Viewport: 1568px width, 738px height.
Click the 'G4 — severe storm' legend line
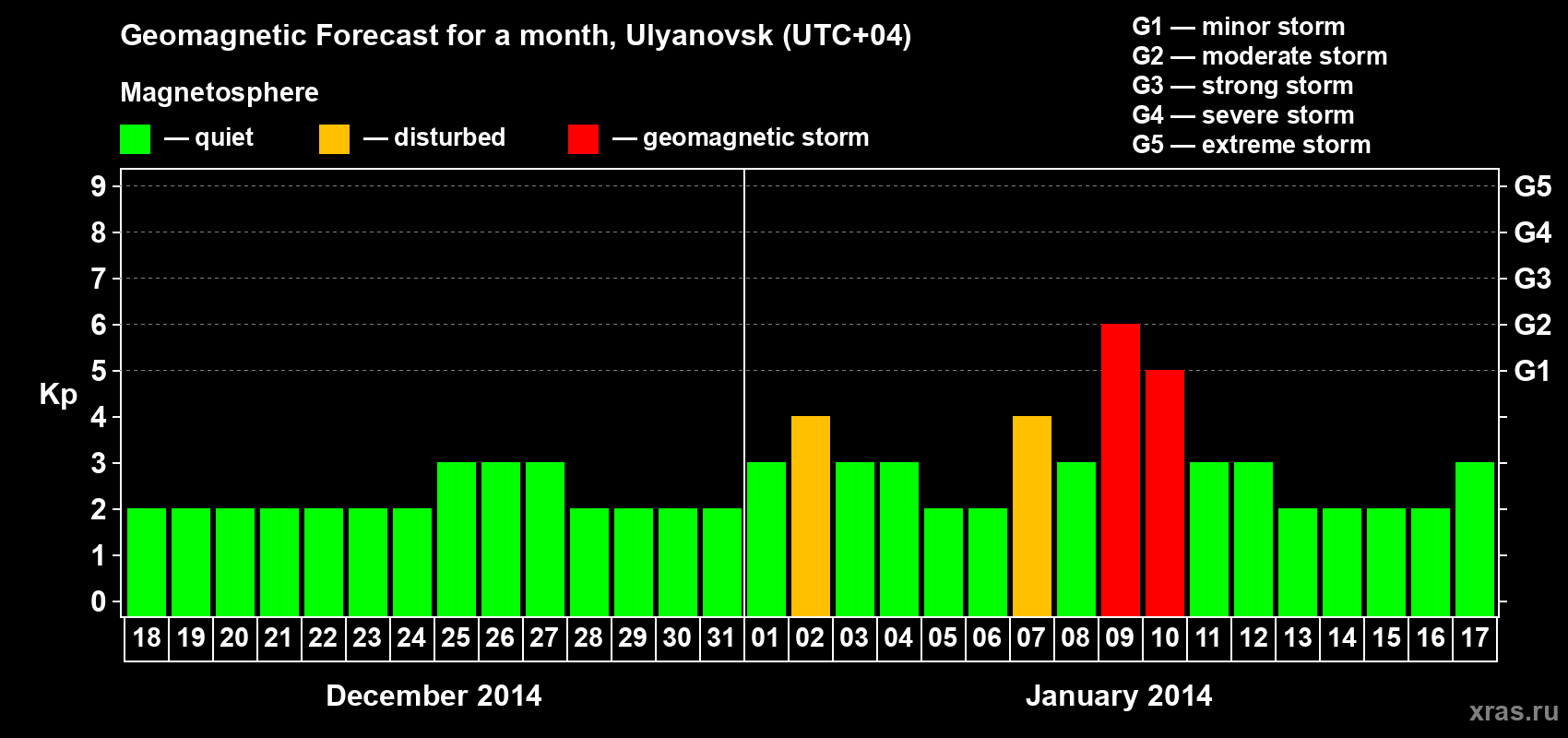point(1243,115)
